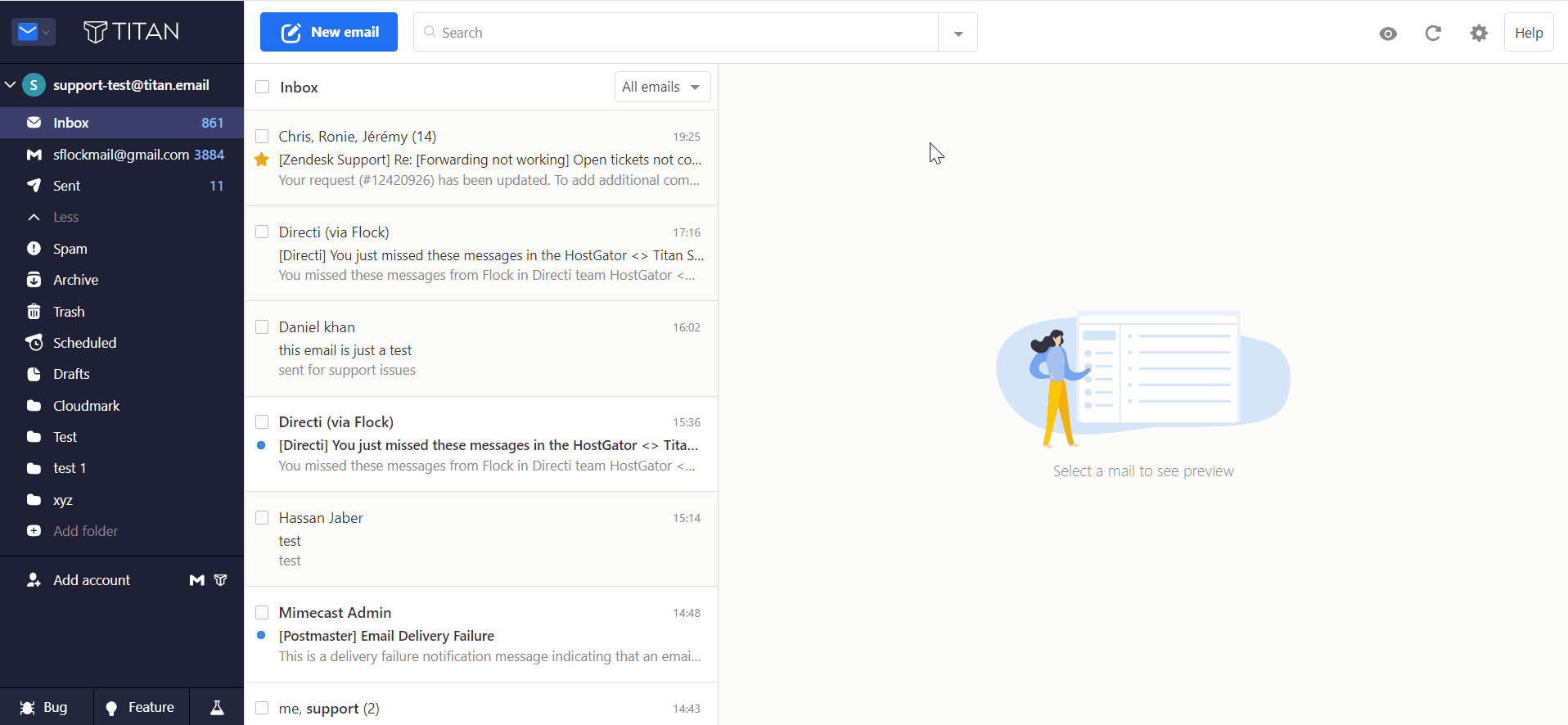The image size is (1568, 725).
Task: Open the All emails filter dropdown
Action: coord(662,87)
